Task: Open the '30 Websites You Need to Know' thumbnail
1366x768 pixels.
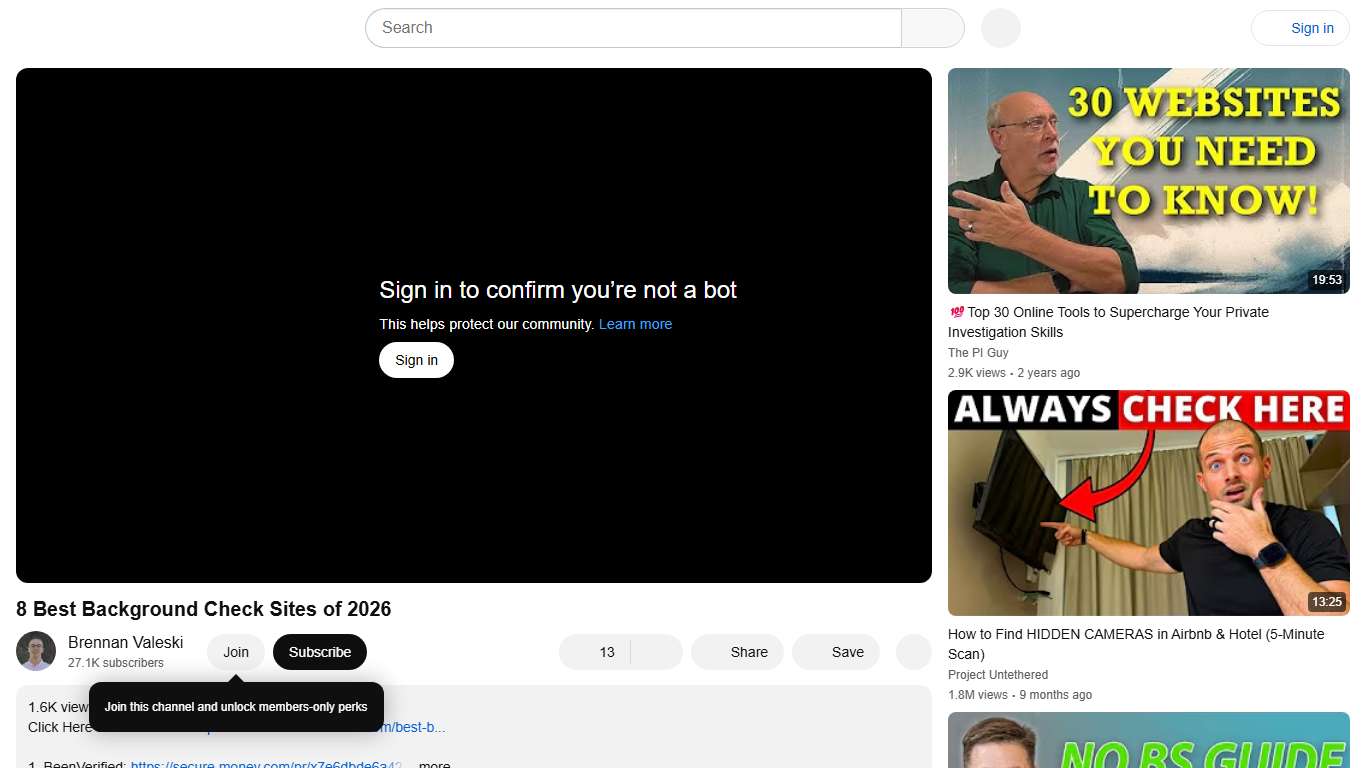Action: pyautogui.click(x=1148, y=182)
